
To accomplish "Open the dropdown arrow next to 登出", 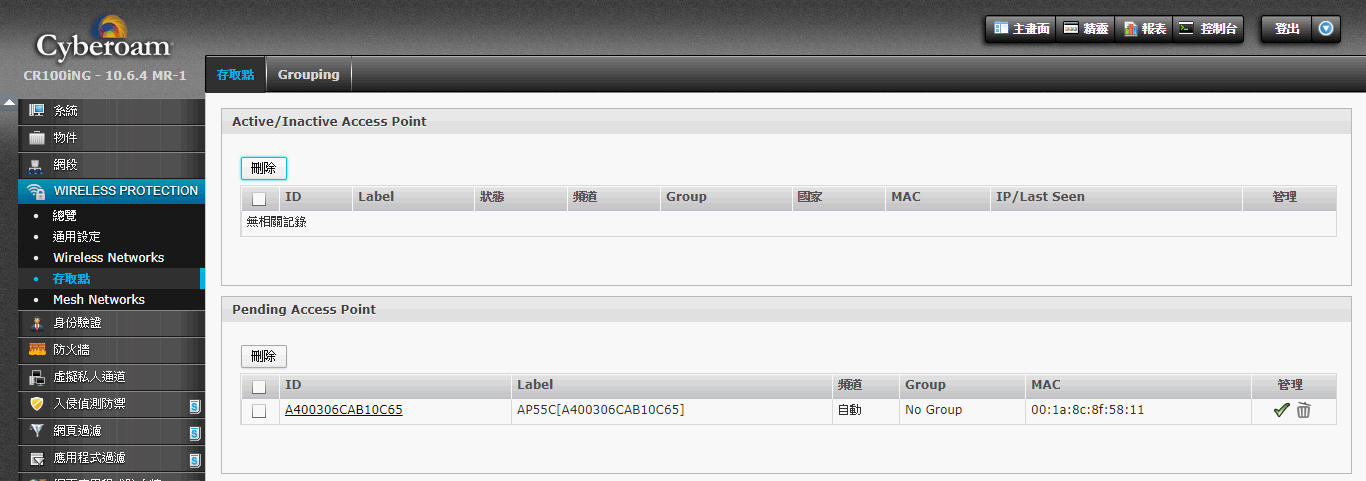I will [1326, 29].
